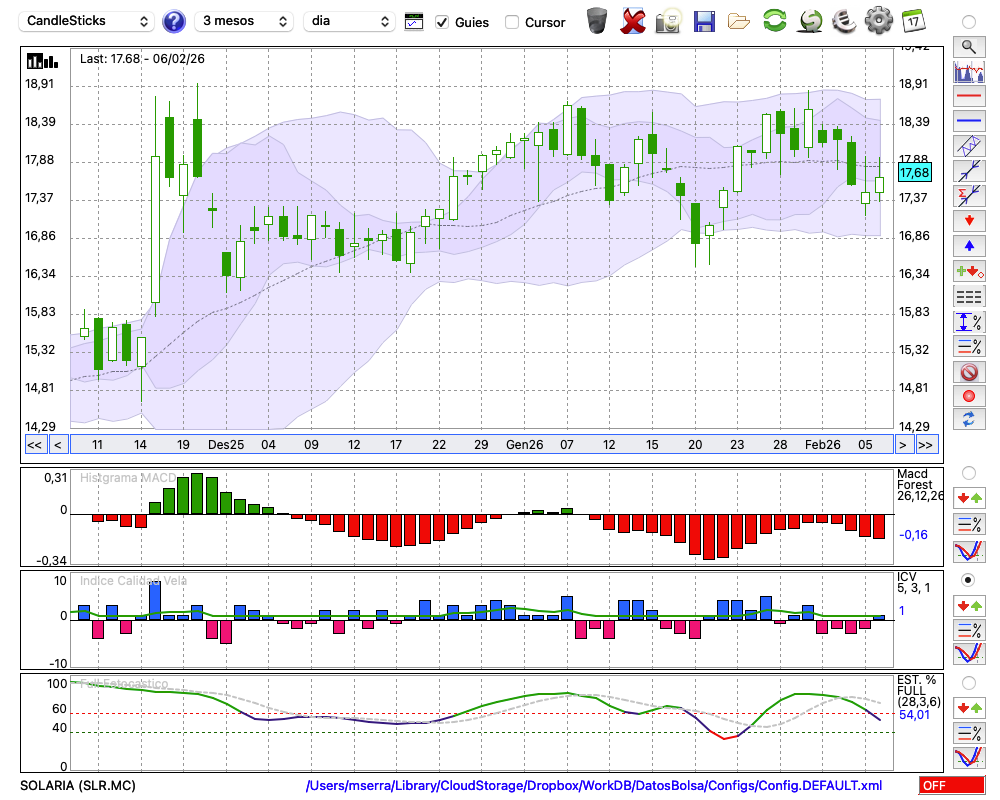Click ICV panel red-green arrows icon

(x=969, y=605)
